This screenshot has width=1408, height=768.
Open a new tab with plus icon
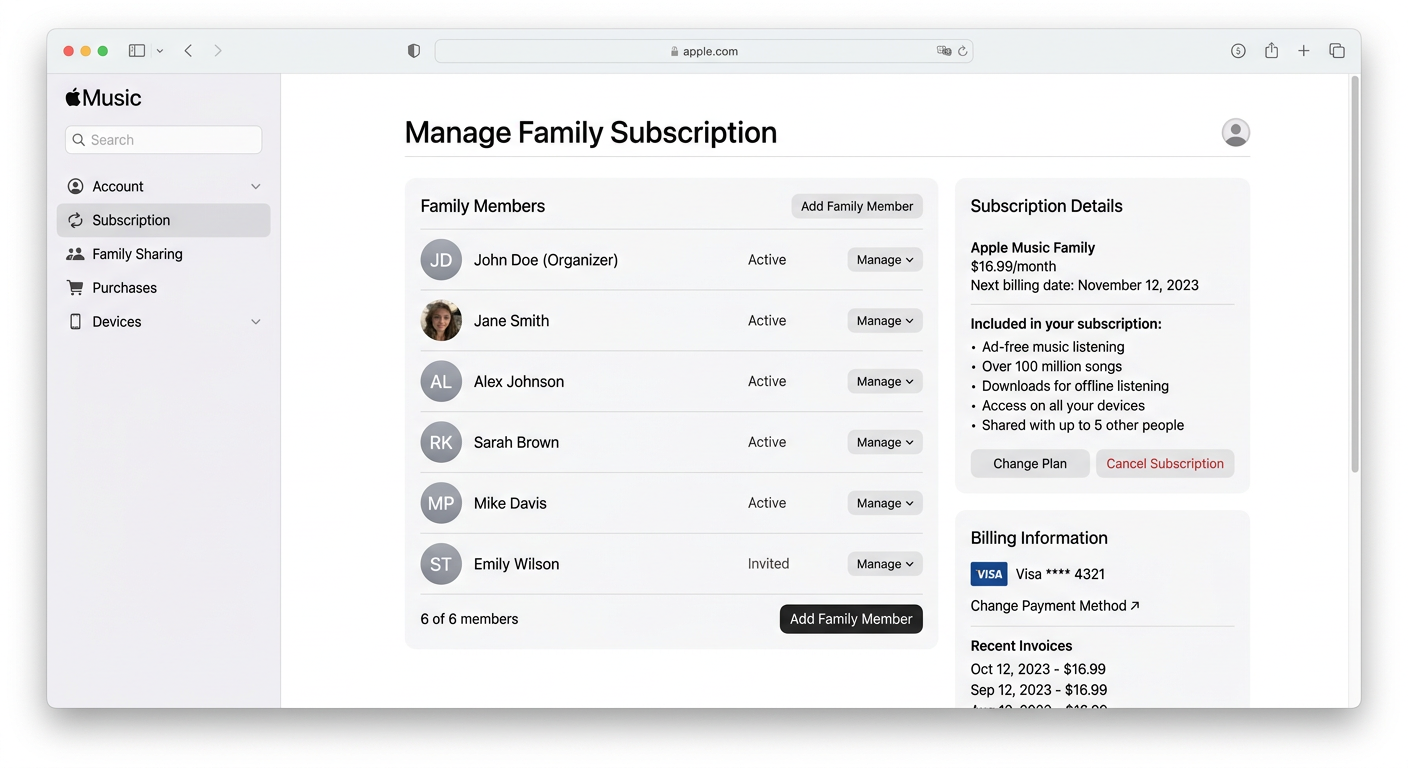pos(1304,51)
